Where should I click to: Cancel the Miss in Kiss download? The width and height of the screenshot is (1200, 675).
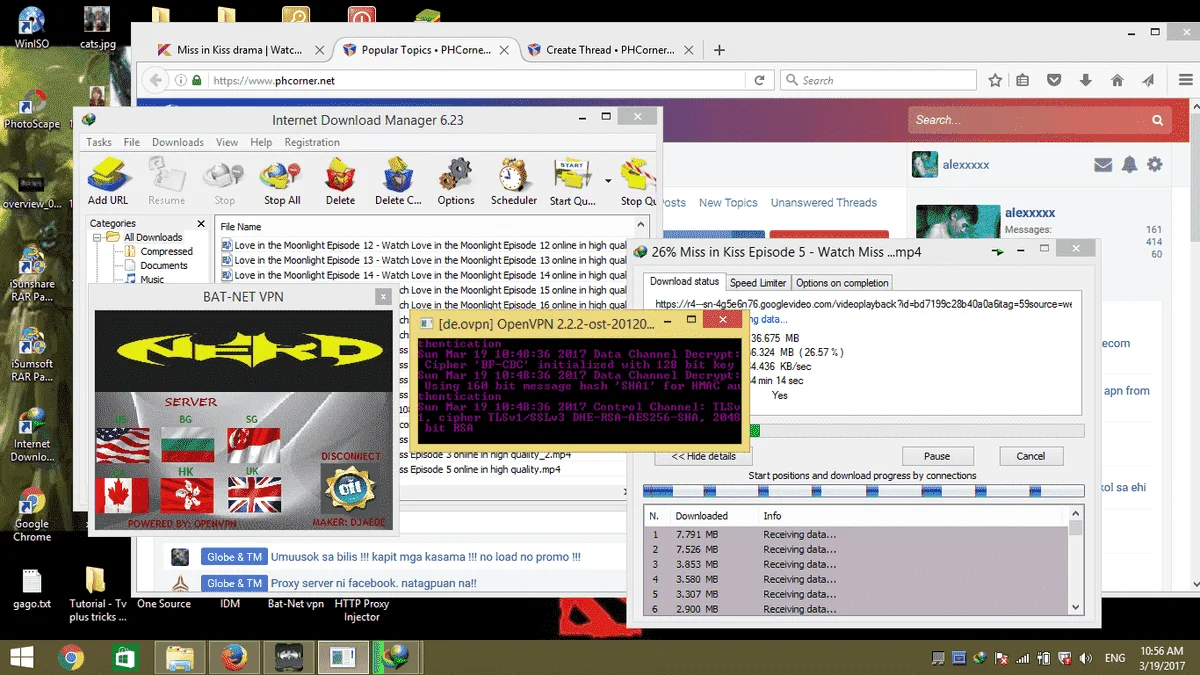point(1030,456)
